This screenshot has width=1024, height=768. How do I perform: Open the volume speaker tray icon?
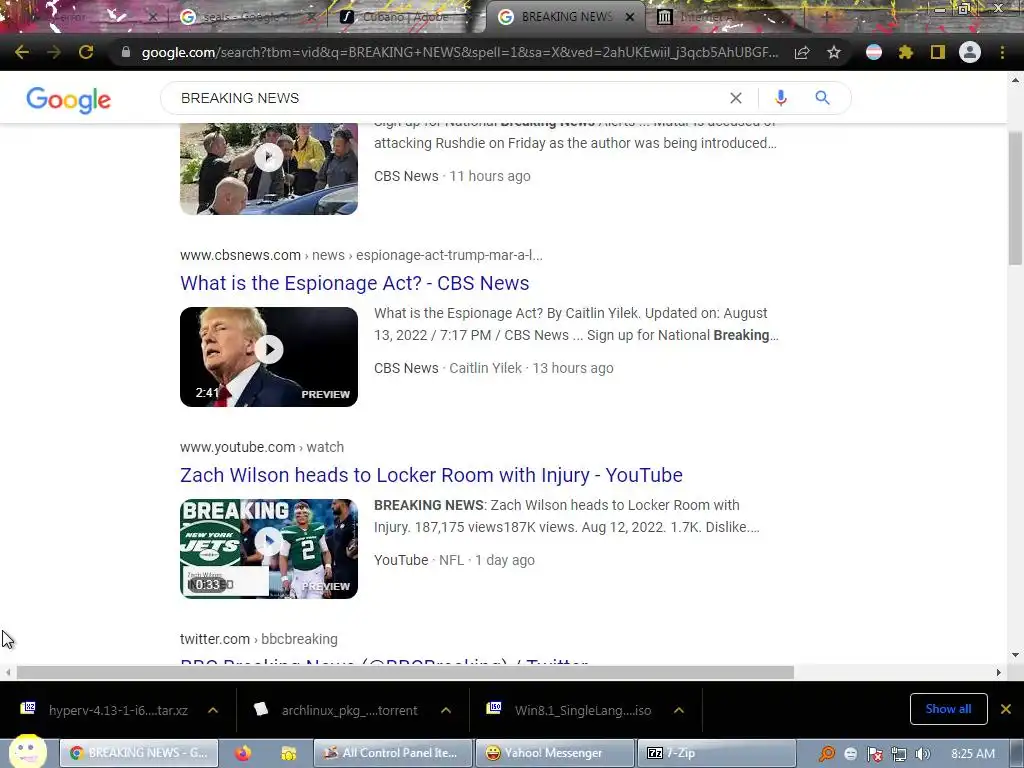click(x=922, y=754)
